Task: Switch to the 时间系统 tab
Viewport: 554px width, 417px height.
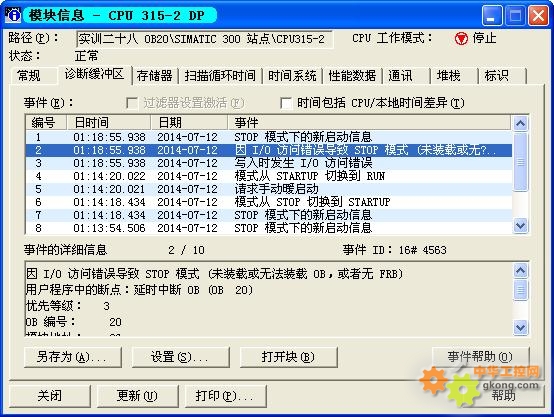Action: [x=292, y=76]
